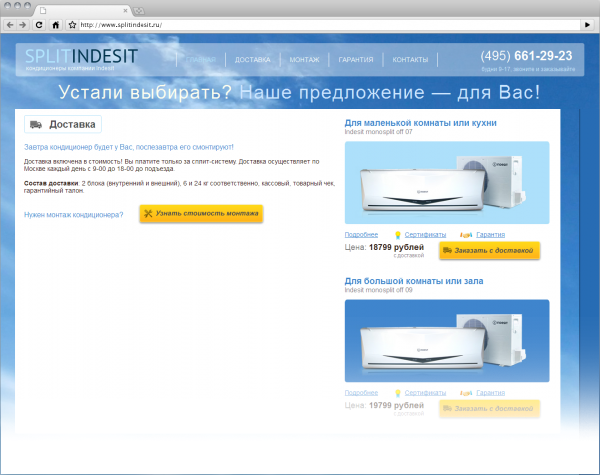Screen dimensions: 600x475
Task: Click the price text 18799 рублей
Action: [396, 247]
